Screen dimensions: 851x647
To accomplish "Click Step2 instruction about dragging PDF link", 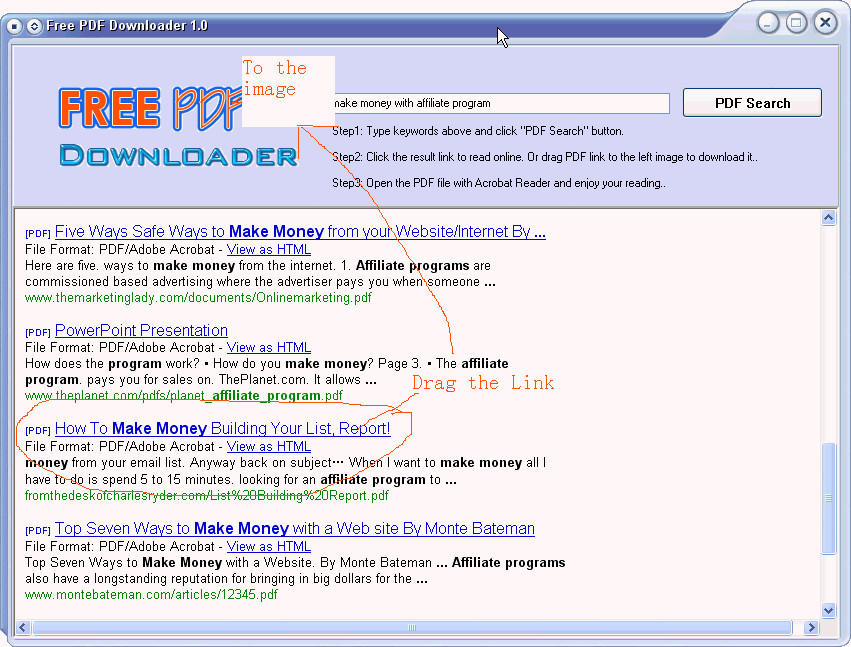I will point(544,157).
